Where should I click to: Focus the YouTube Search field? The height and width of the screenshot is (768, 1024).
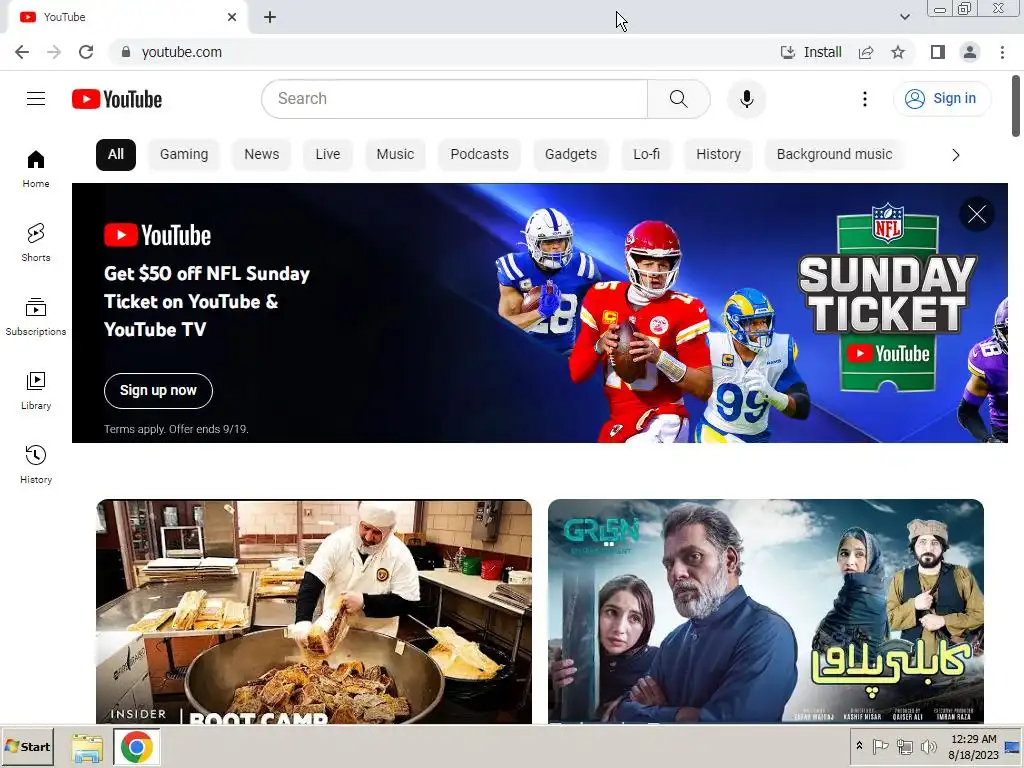coord(455,99)
